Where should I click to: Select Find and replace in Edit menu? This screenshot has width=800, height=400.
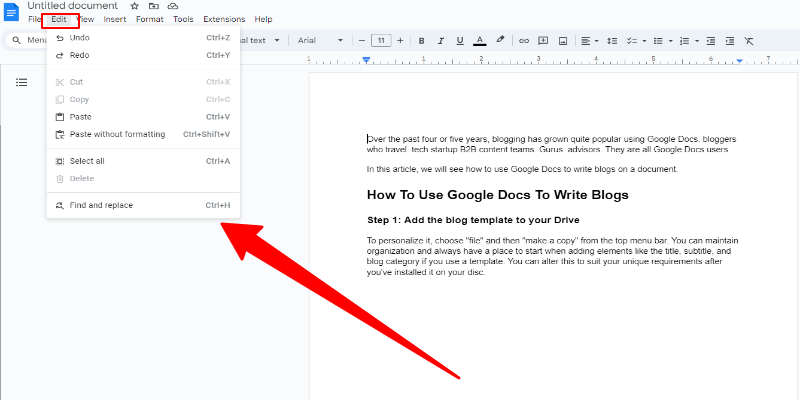pyautogui.click(x=101, y=205)
